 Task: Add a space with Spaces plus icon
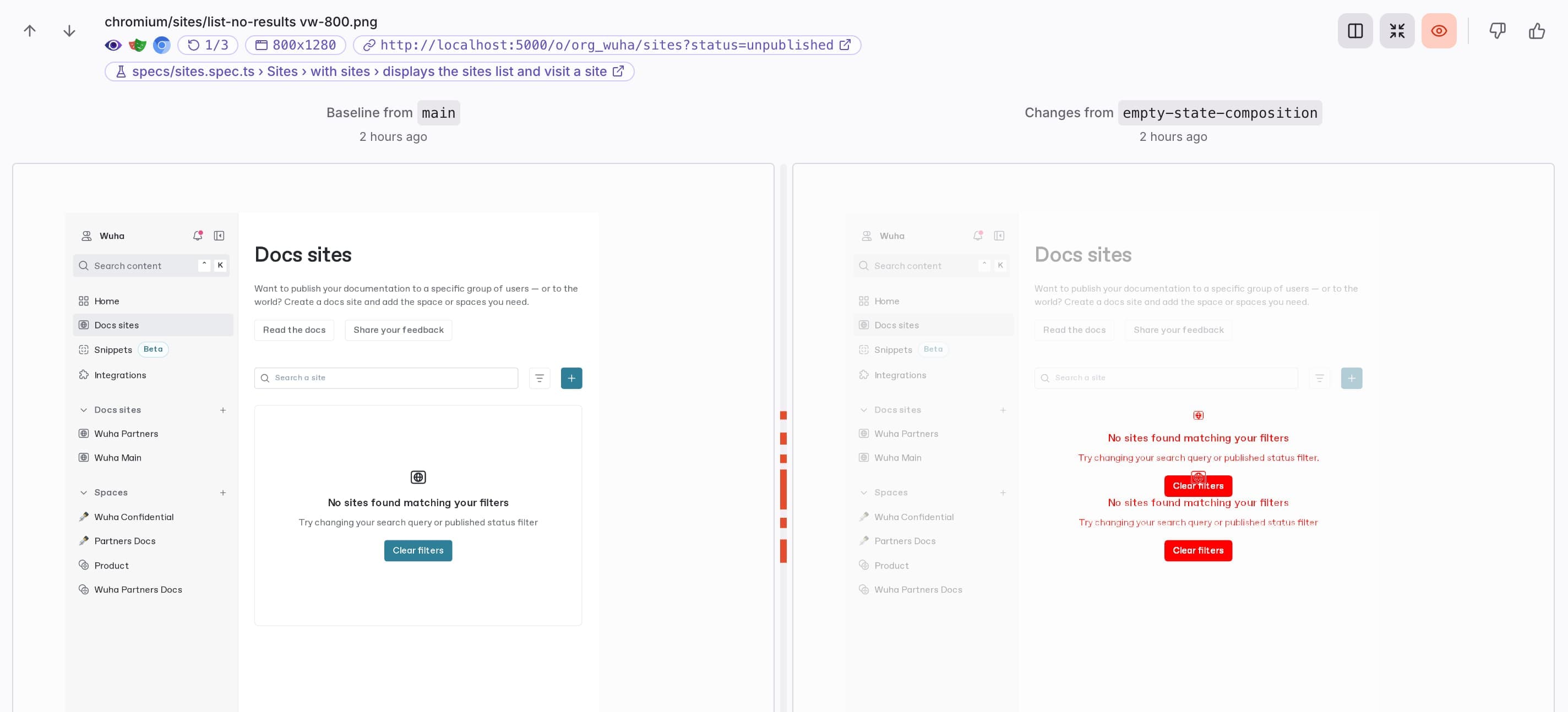pos(223,492)
